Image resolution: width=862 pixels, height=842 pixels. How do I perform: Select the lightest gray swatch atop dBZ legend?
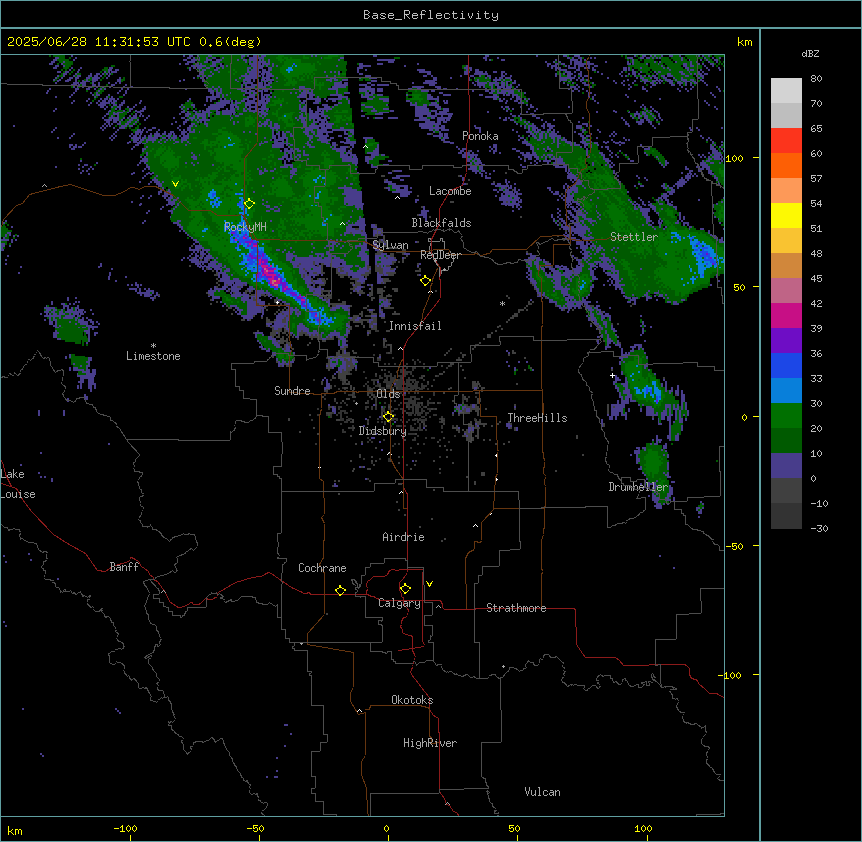coord(786,91)
